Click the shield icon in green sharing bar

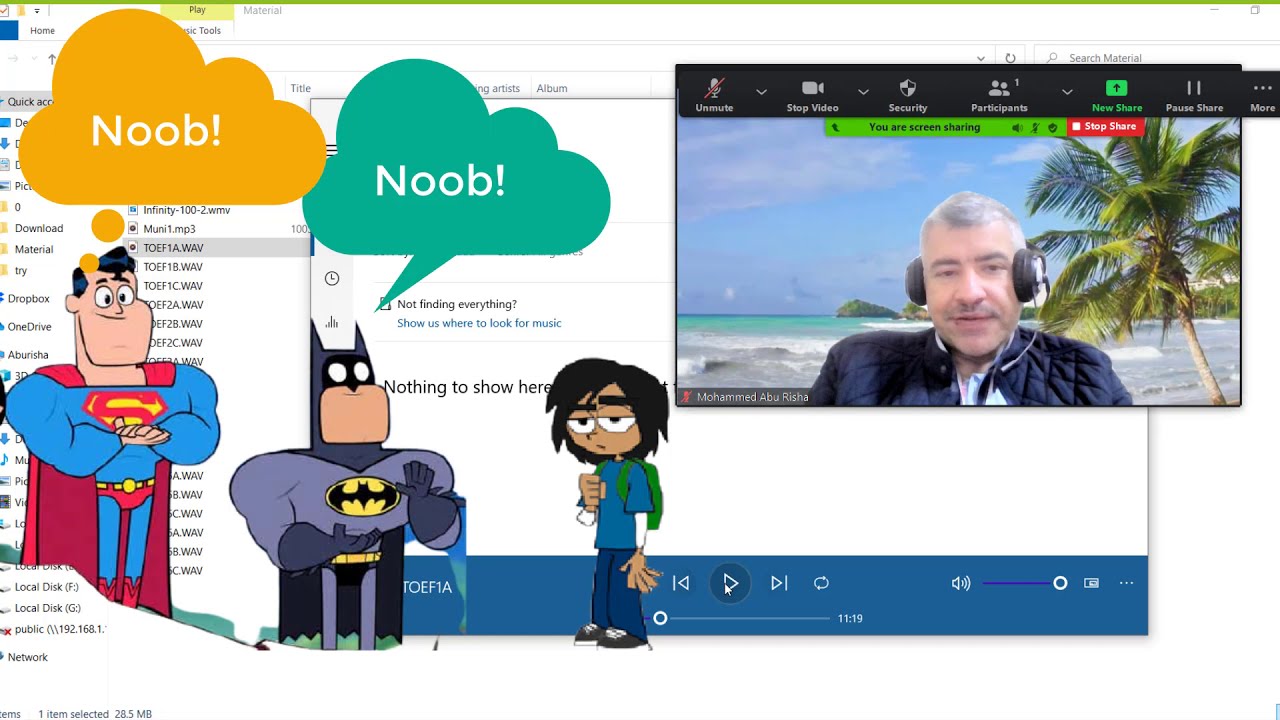[1052, 128]
